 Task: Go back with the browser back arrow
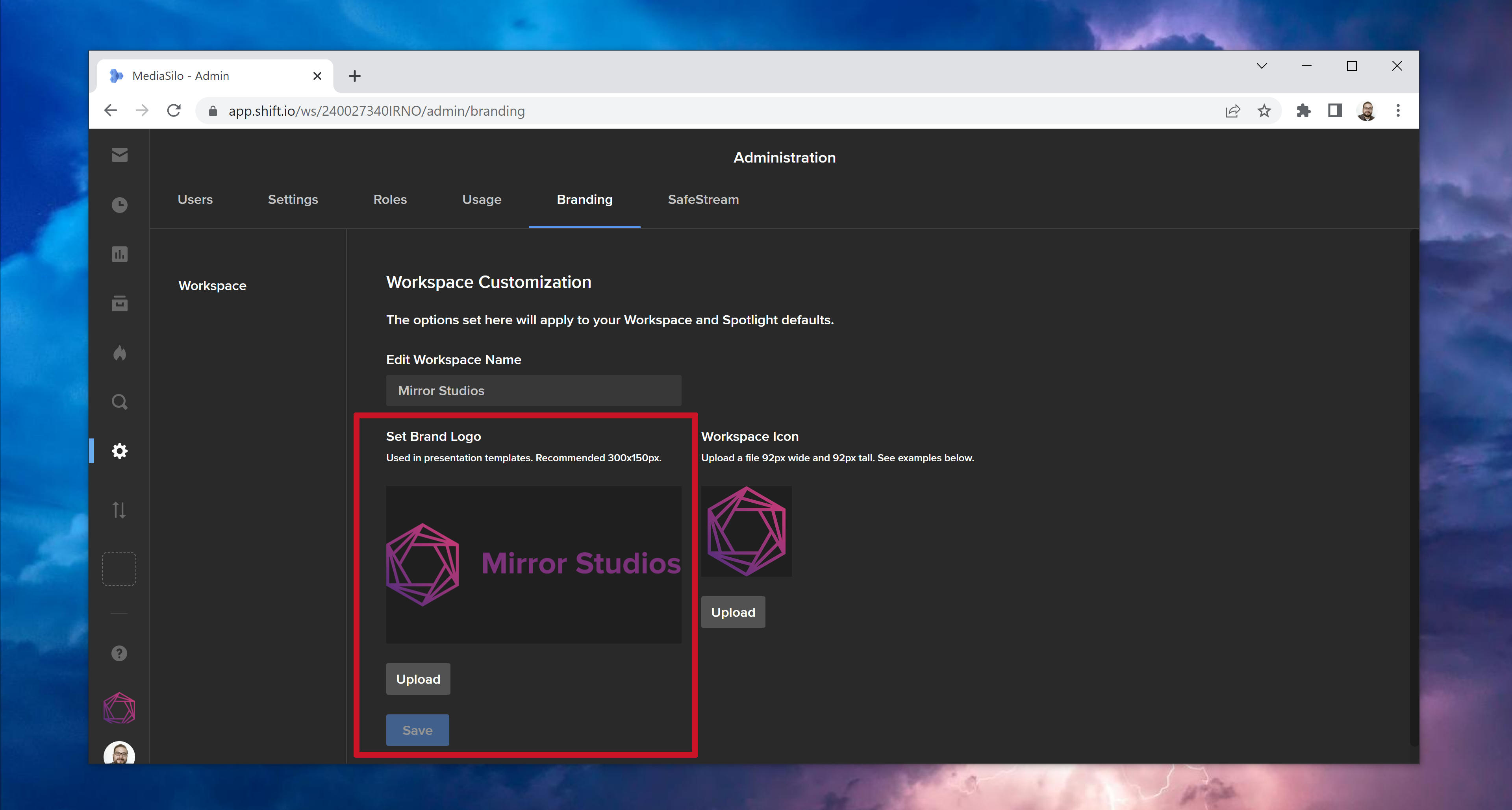[110, 110]
